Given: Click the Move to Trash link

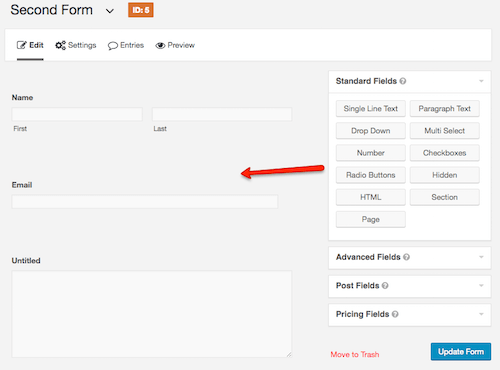Looking at the screenshot, I should pyautogui.click(x=355, y=354).
